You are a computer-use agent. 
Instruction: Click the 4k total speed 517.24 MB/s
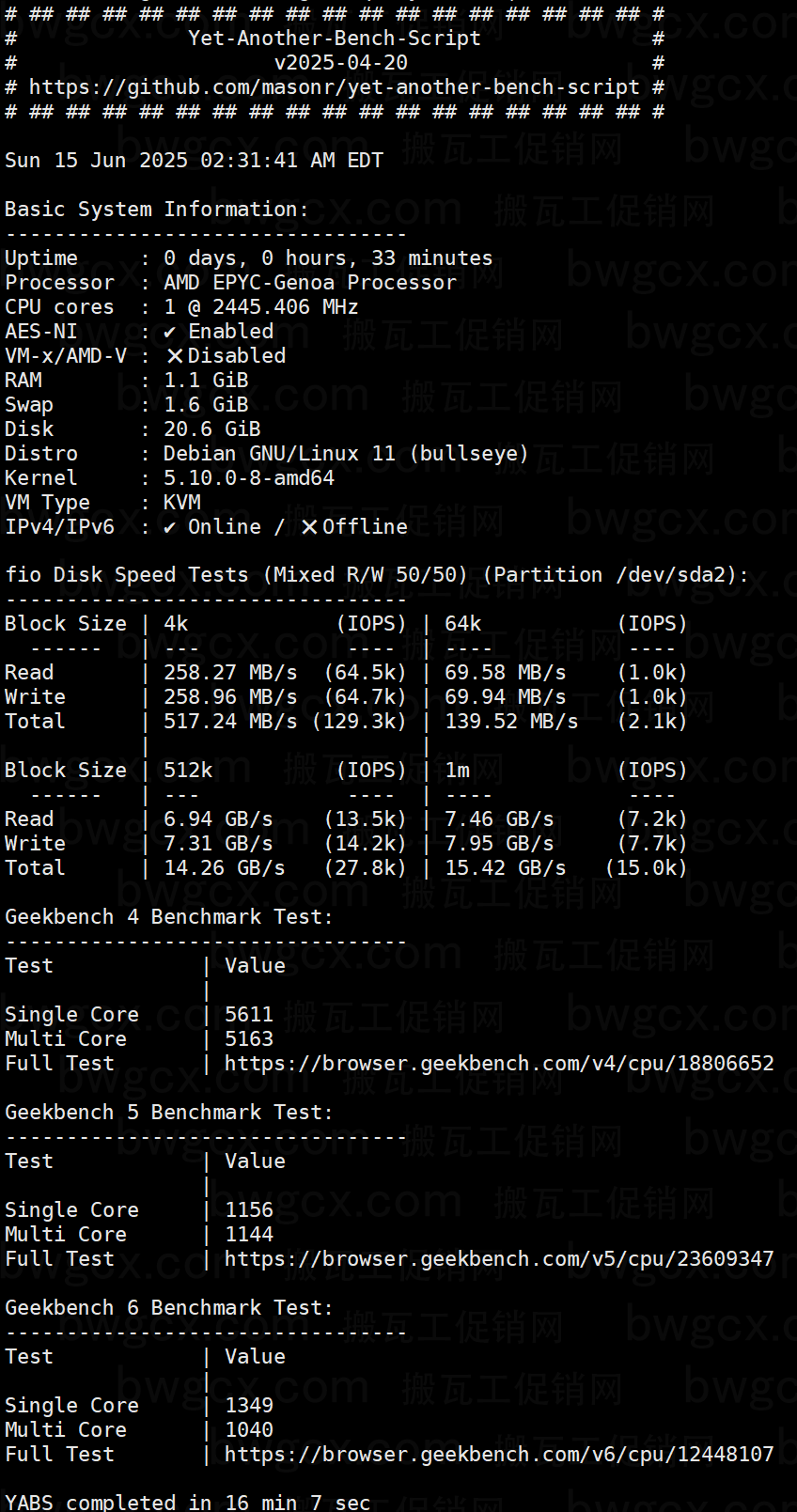pyautogui.click(x=230, y=722)
